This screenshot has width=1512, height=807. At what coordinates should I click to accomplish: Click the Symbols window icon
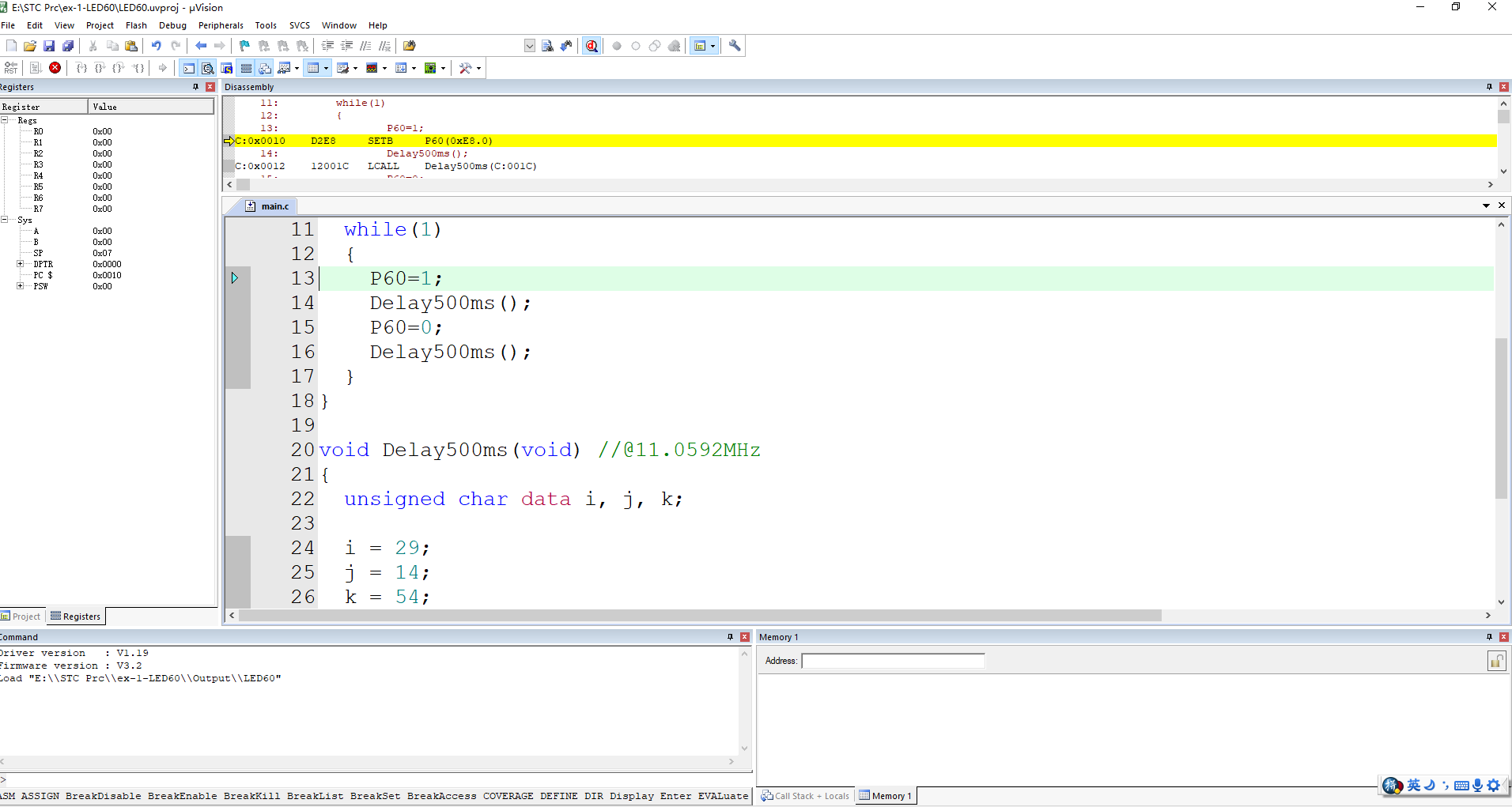tap(227, 68)
